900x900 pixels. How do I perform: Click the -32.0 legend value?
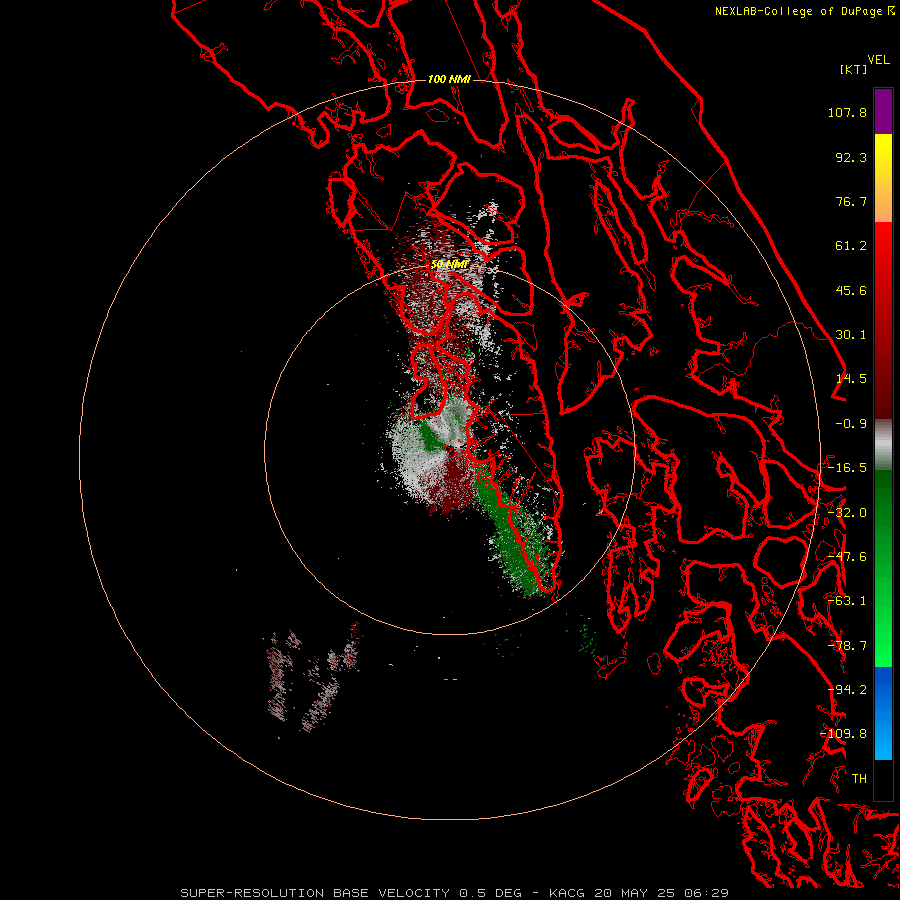pyautogui.click(x=847, y=513)
